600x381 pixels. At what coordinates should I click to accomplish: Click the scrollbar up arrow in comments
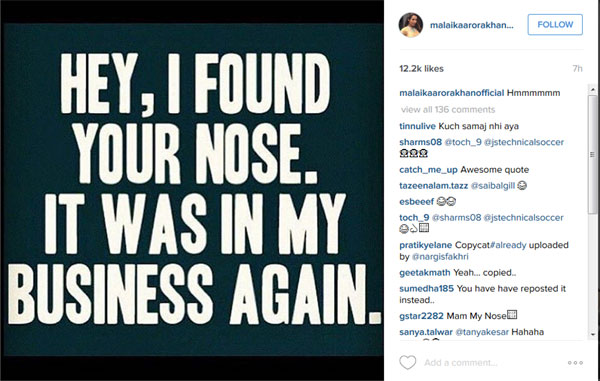click(593, 89)
